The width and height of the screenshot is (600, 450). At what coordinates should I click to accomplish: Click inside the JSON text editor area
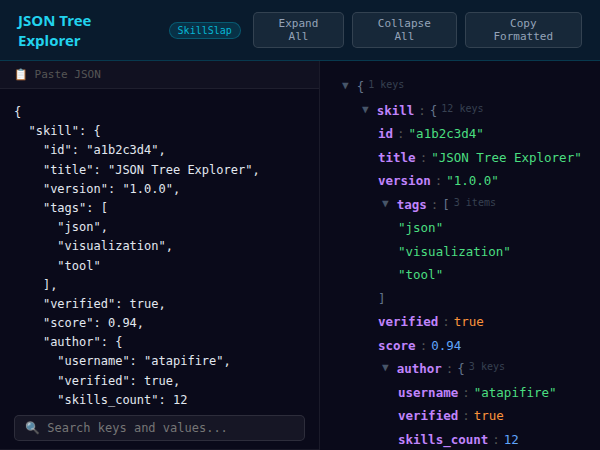[160, 250]
